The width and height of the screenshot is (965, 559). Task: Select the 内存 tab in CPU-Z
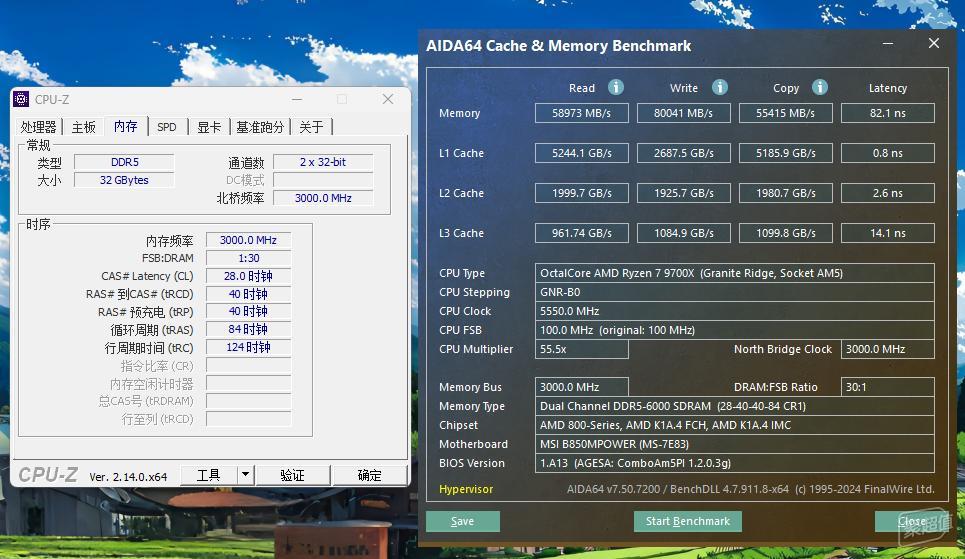tap(126, 126)
